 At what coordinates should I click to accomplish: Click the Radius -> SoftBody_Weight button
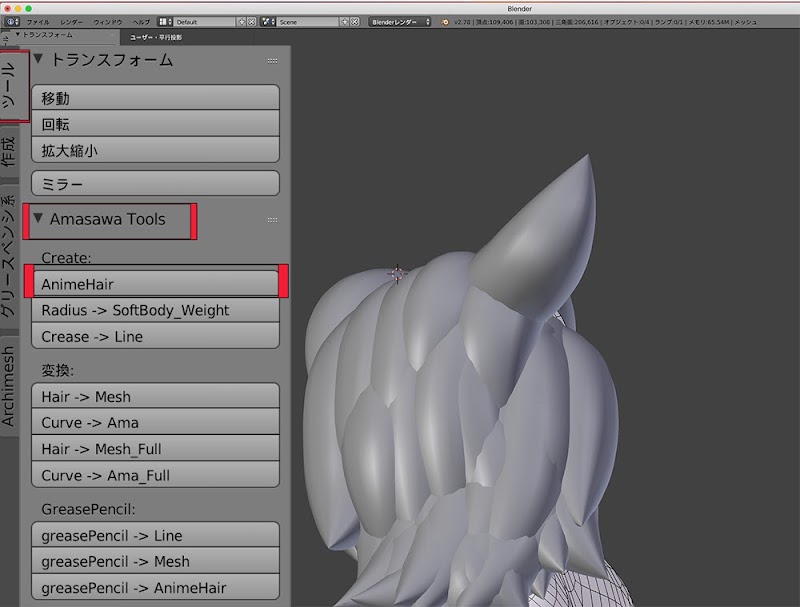[156, 310]
